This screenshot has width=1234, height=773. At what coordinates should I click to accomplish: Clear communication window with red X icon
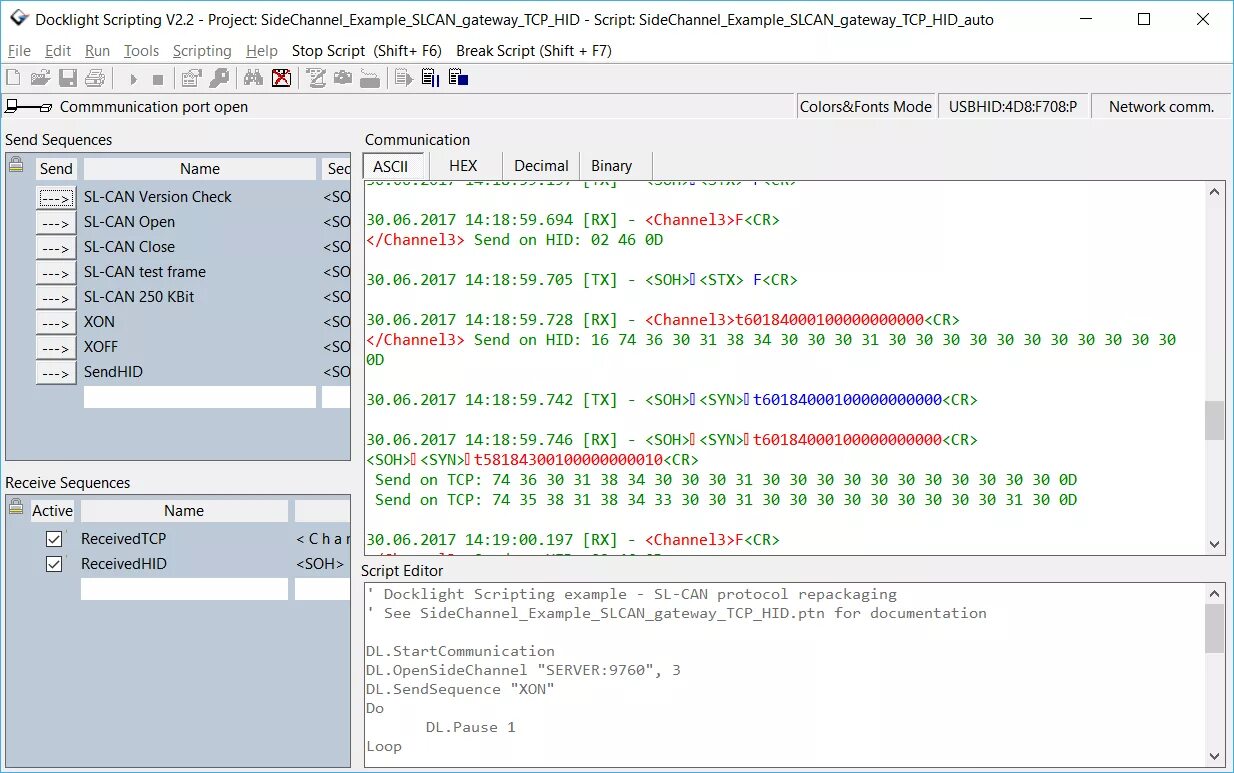click(281, 78)
